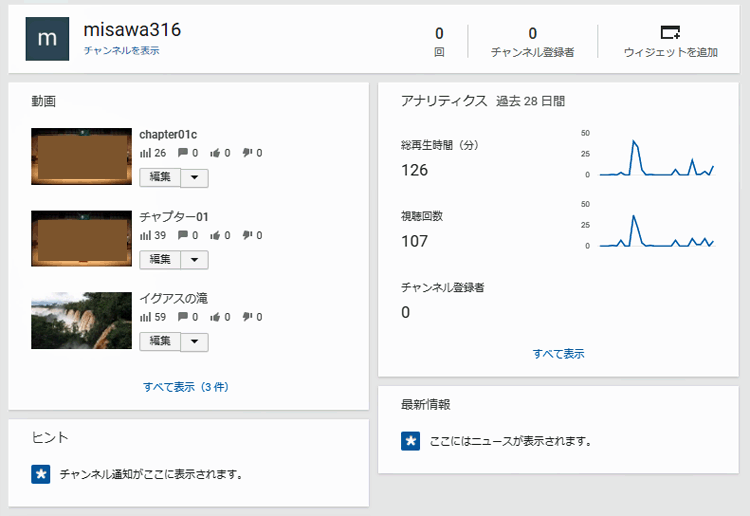Click the thumbs-down icon for チャプター01
The image size is (750, 516).
click(x=247, y=235)
